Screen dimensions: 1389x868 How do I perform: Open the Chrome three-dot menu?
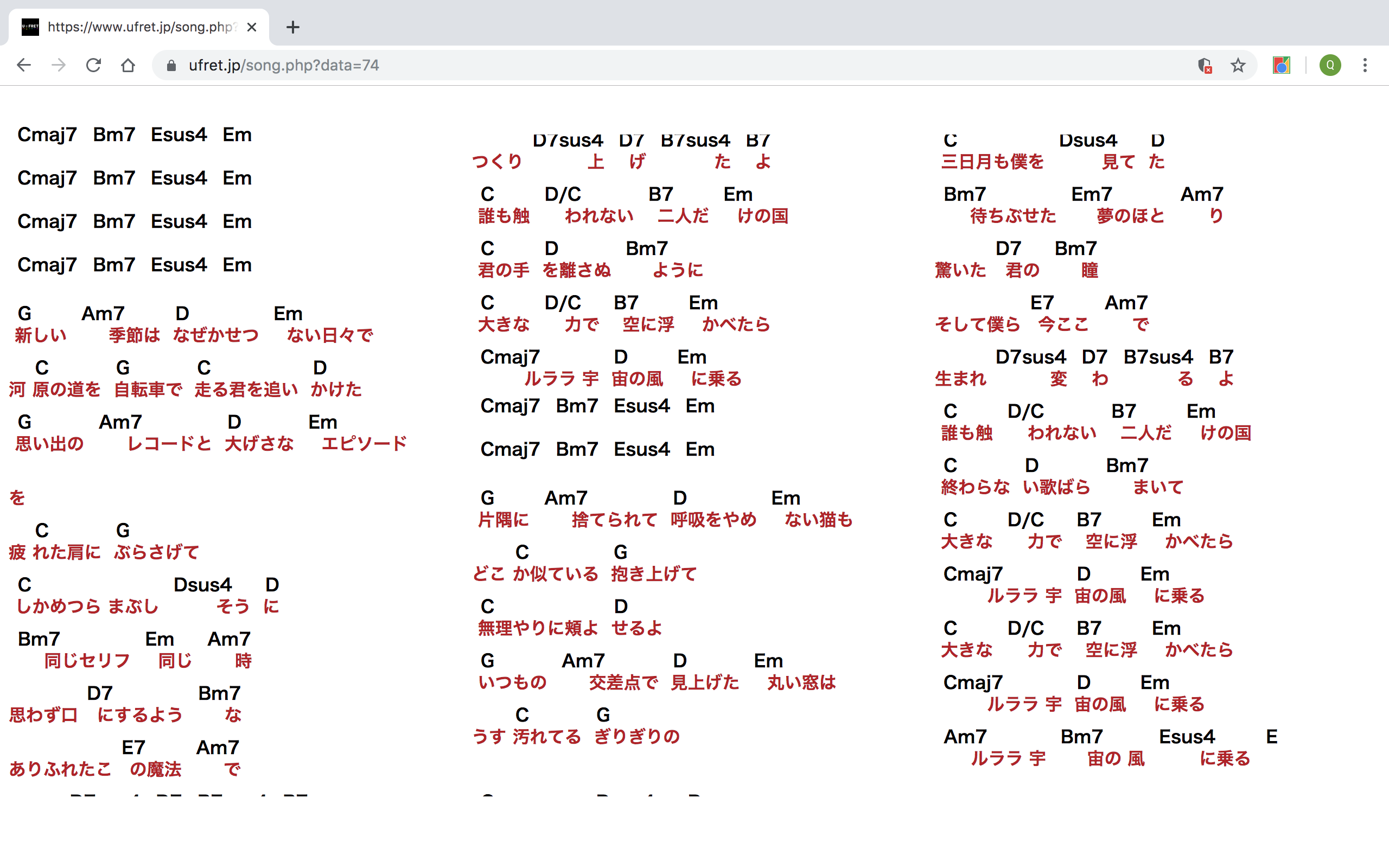point(1365,65)
